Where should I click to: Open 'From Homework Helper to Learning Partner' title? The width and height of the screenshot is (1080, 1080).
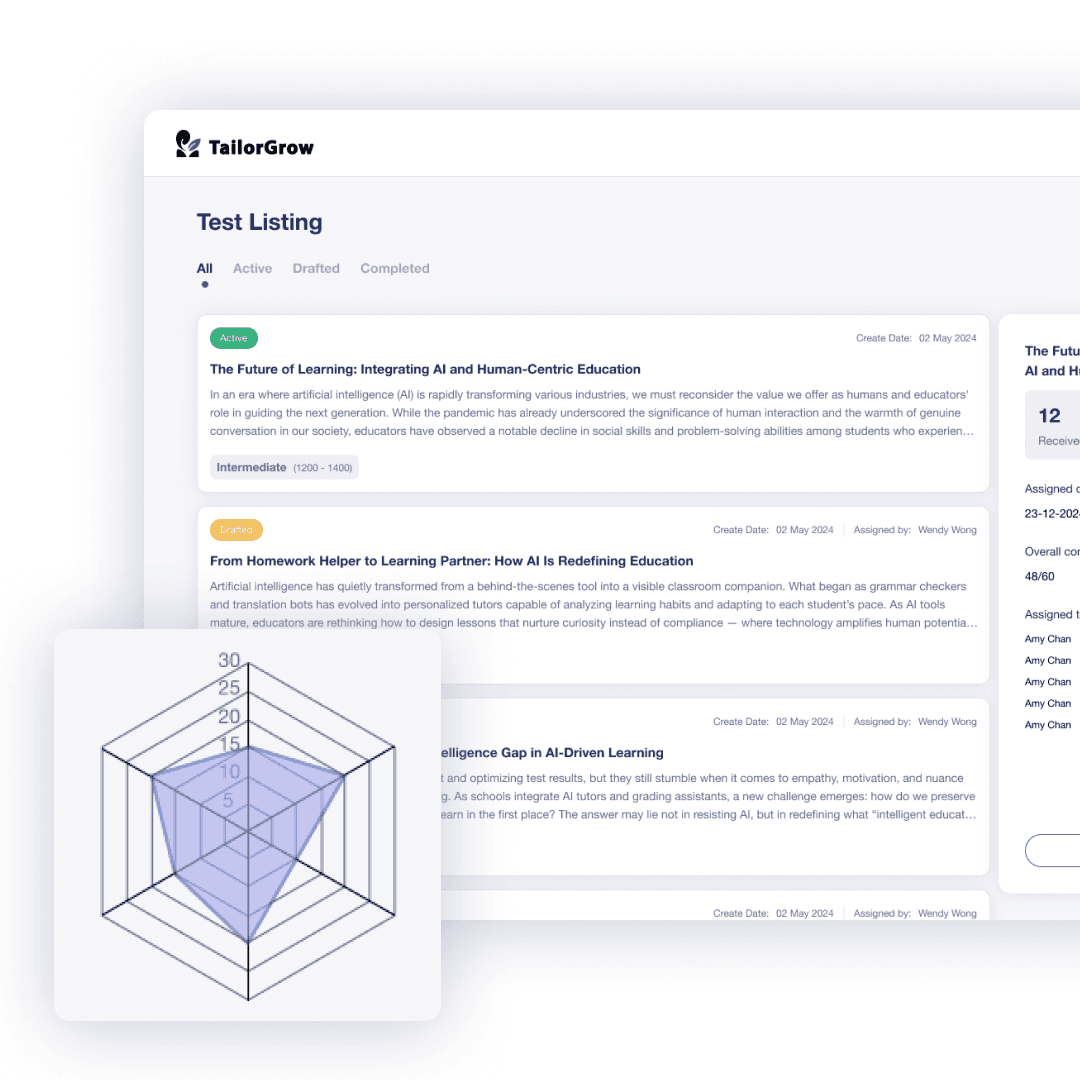click(451, 561)
